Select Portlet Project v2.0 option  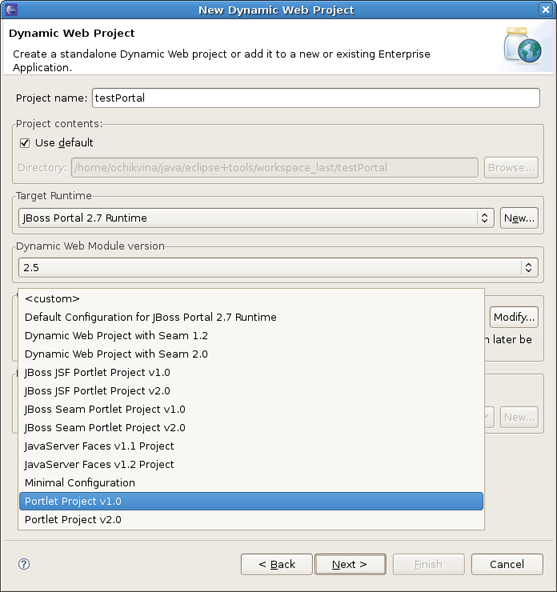(251, 520)
